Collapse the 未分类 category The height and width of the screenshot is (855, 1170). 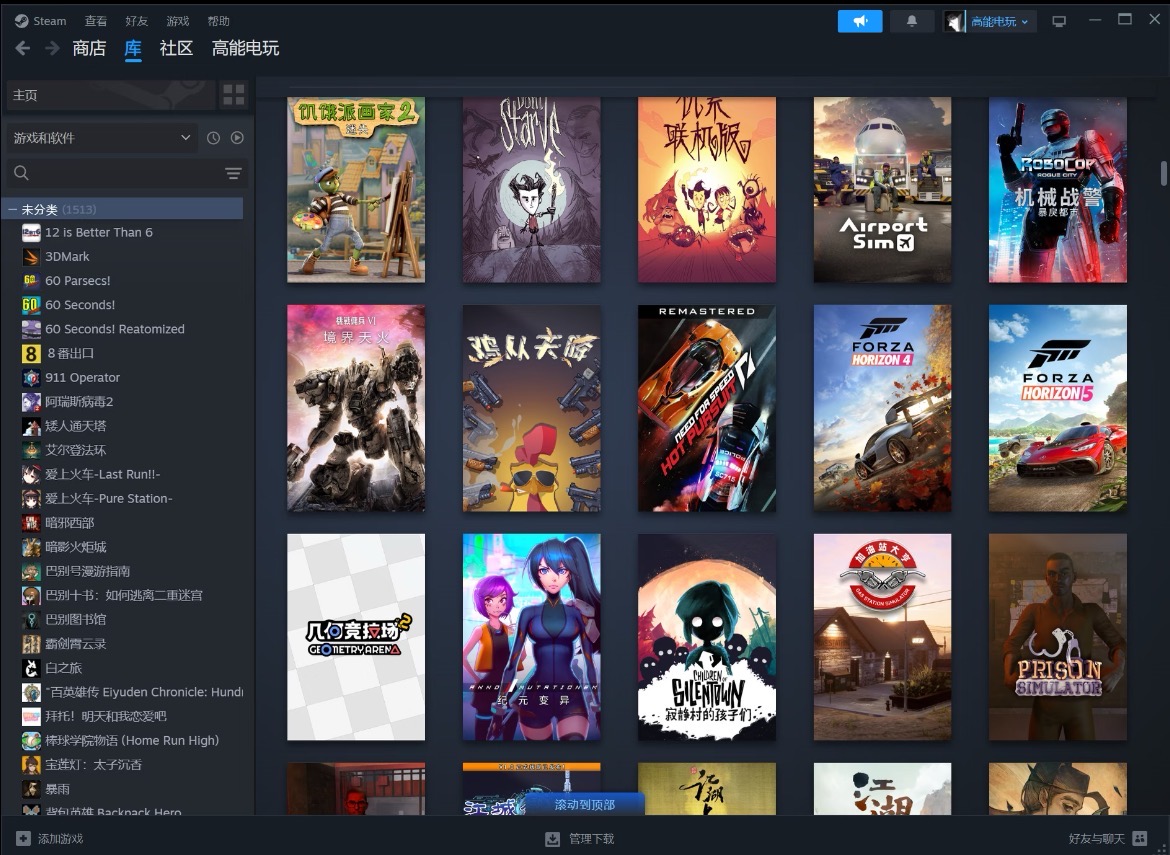tap(13, 209)
